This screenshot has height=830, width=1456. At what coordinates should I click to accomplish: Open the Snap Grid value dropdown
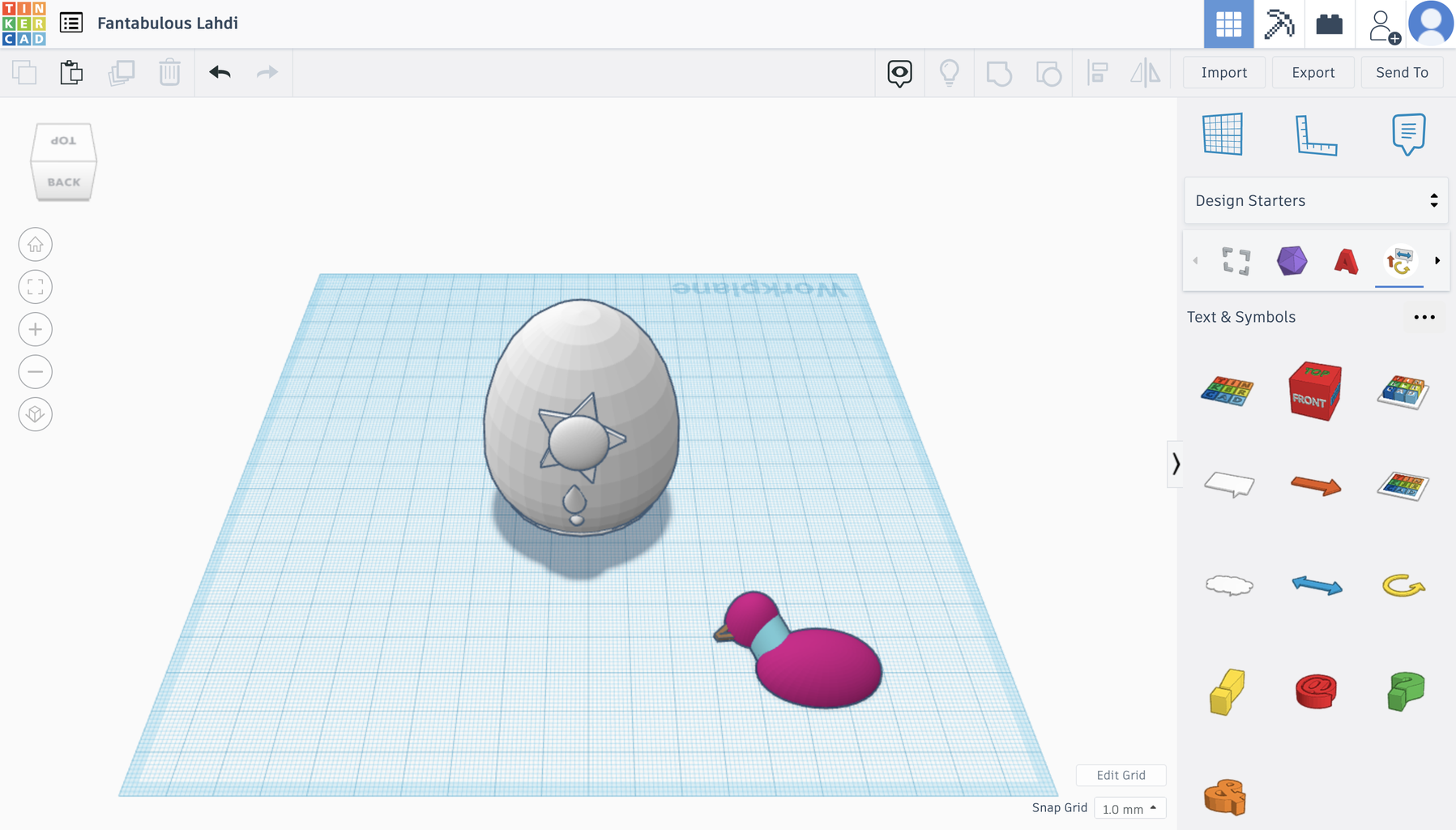click(x=1129, y=808)
